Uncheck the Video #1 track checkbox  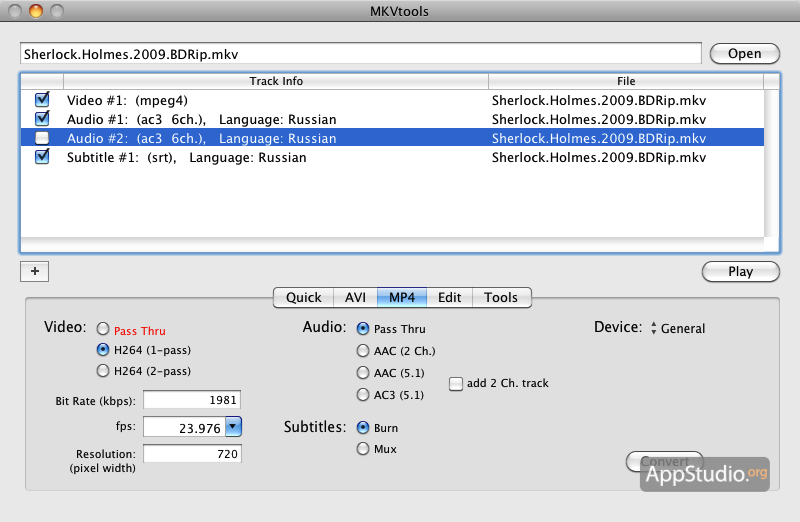tap(42, 100)
